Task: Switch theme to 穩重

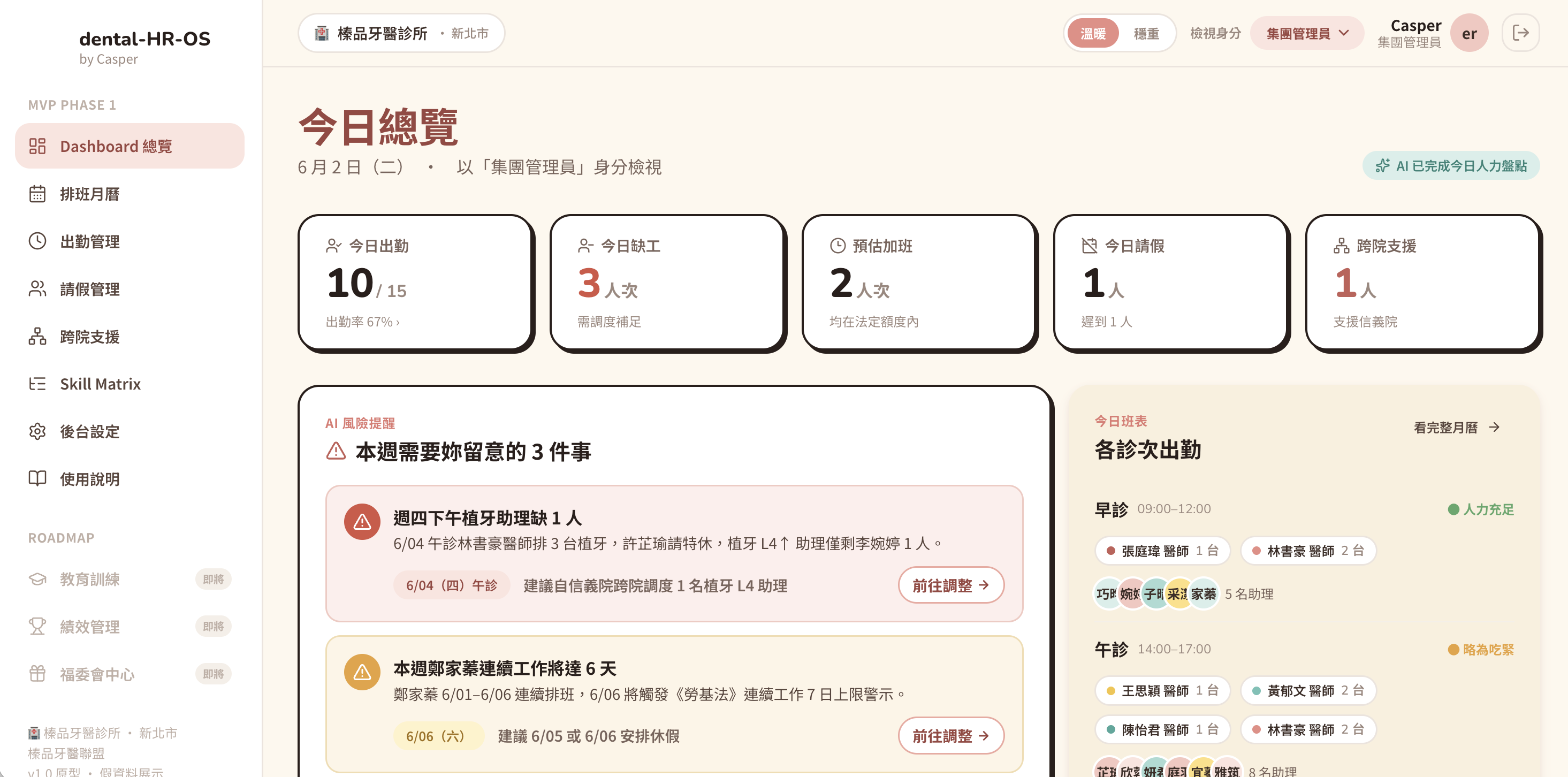Action: [1146, 34]
